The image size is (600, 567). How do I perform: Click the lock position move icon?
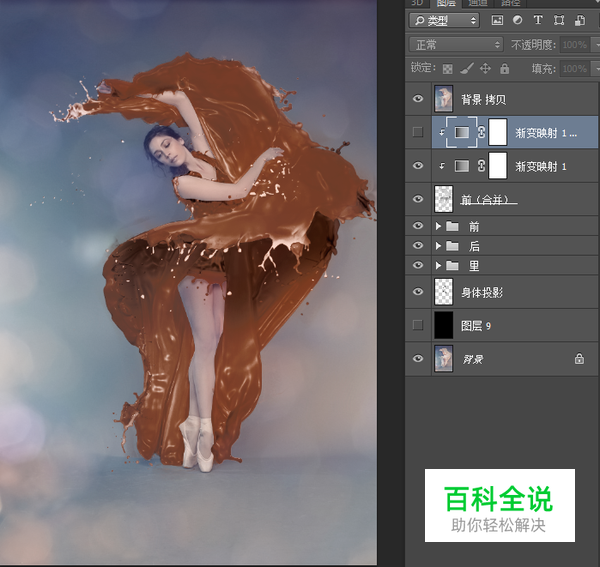485,69
